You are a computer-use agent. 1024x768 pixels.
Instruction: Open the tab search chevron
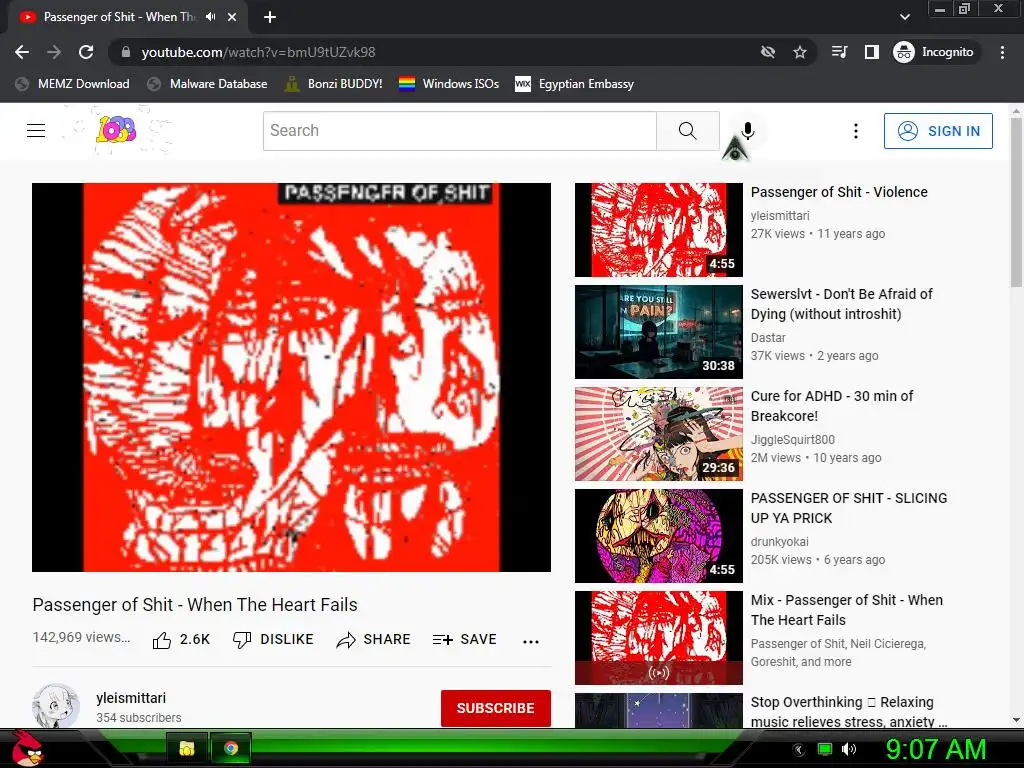click(904, 17)
